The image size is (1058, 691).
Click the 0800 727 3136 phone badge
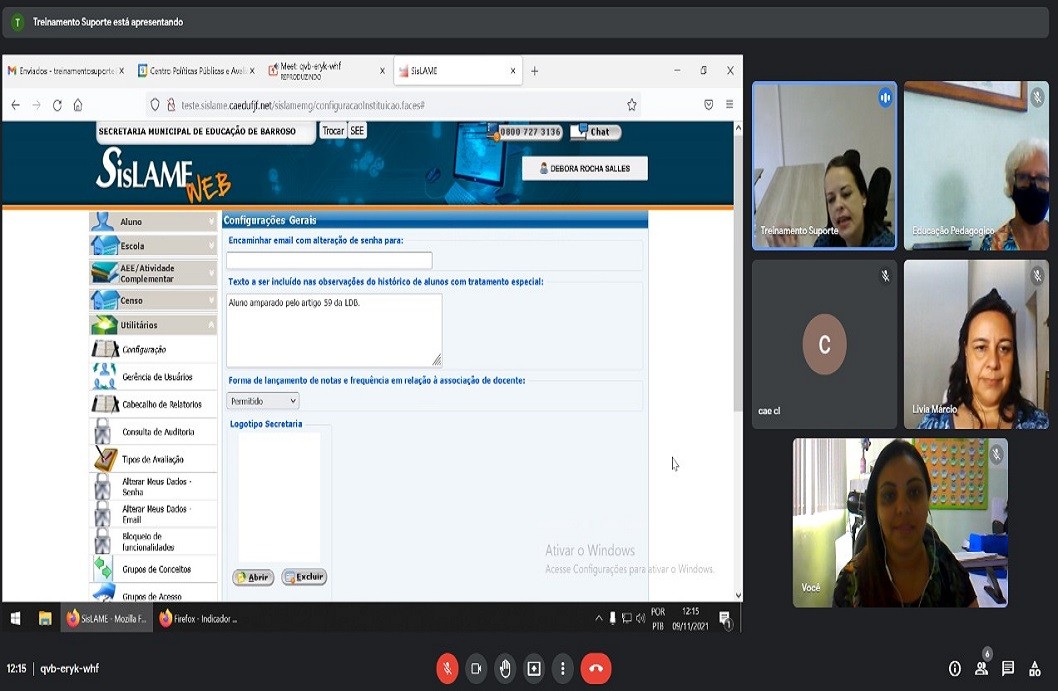coord(526,132)
